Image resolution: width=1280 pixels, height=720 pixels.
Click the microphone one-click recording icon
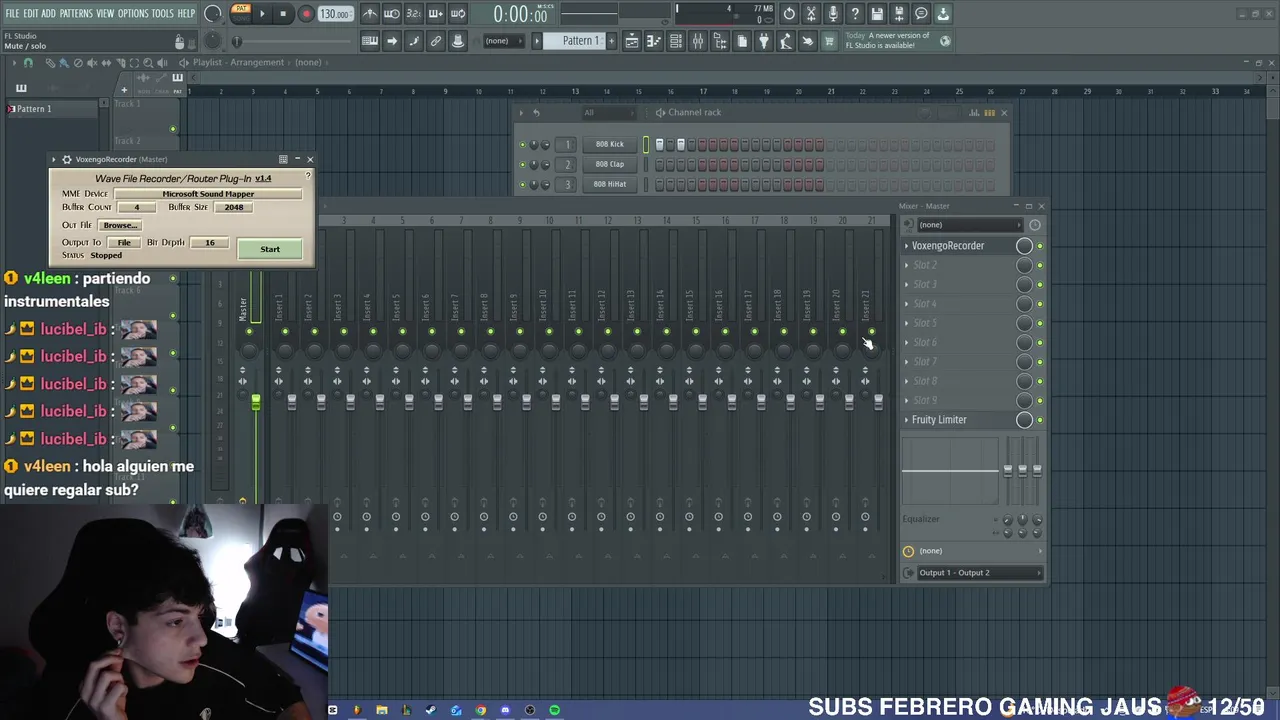[x=833, y=14]
